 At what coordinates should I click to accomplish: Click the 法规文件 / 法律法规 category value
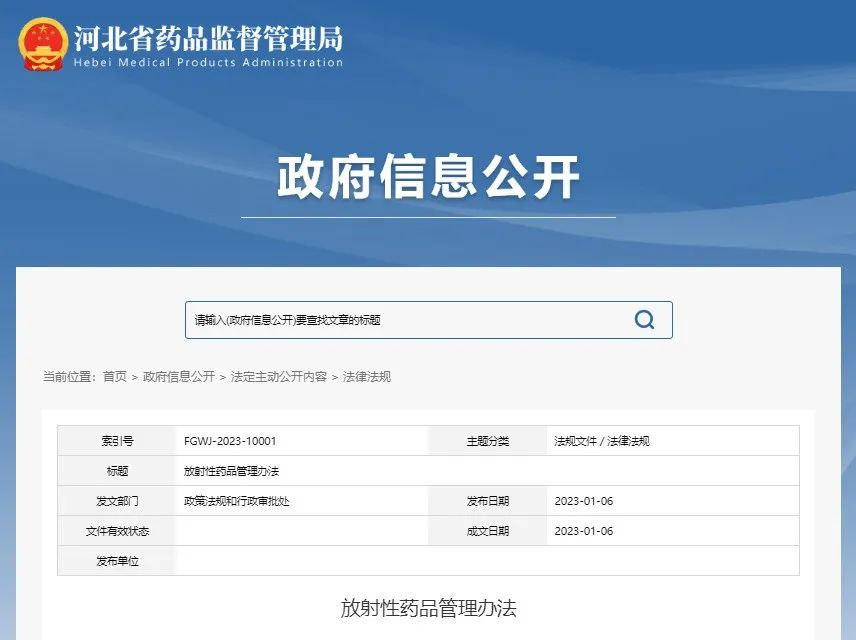point(602,441)
